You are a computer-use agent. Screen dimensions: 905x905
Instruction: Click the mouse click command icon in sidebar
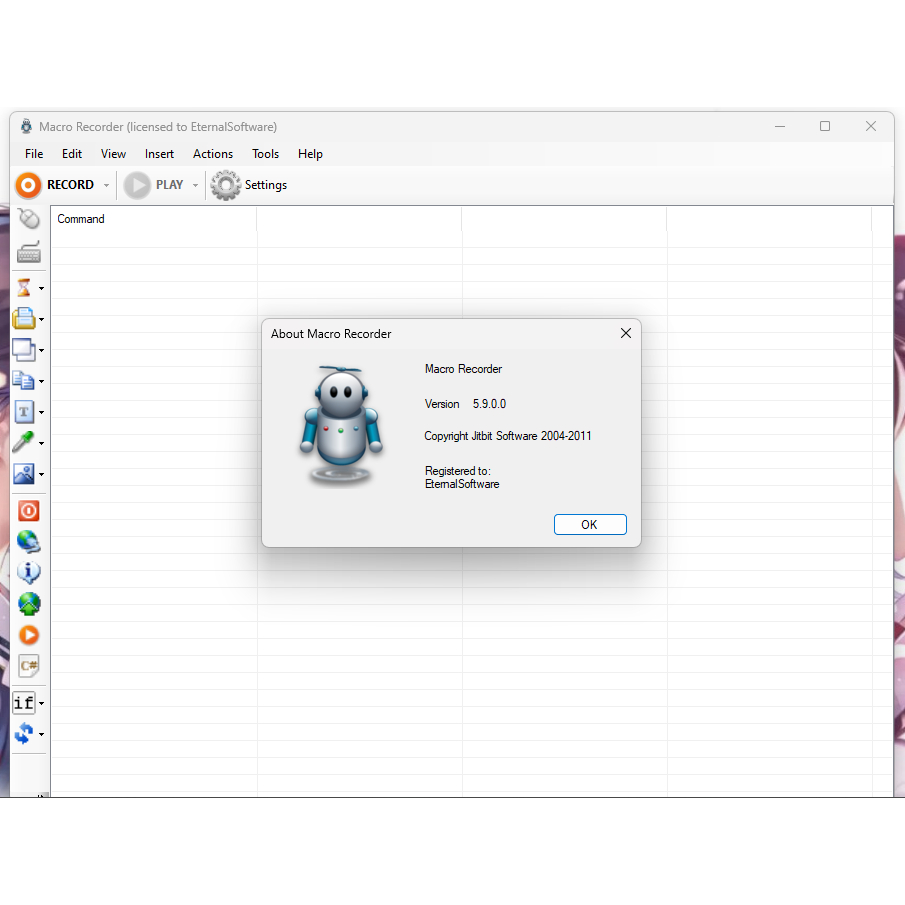point(28,219)
